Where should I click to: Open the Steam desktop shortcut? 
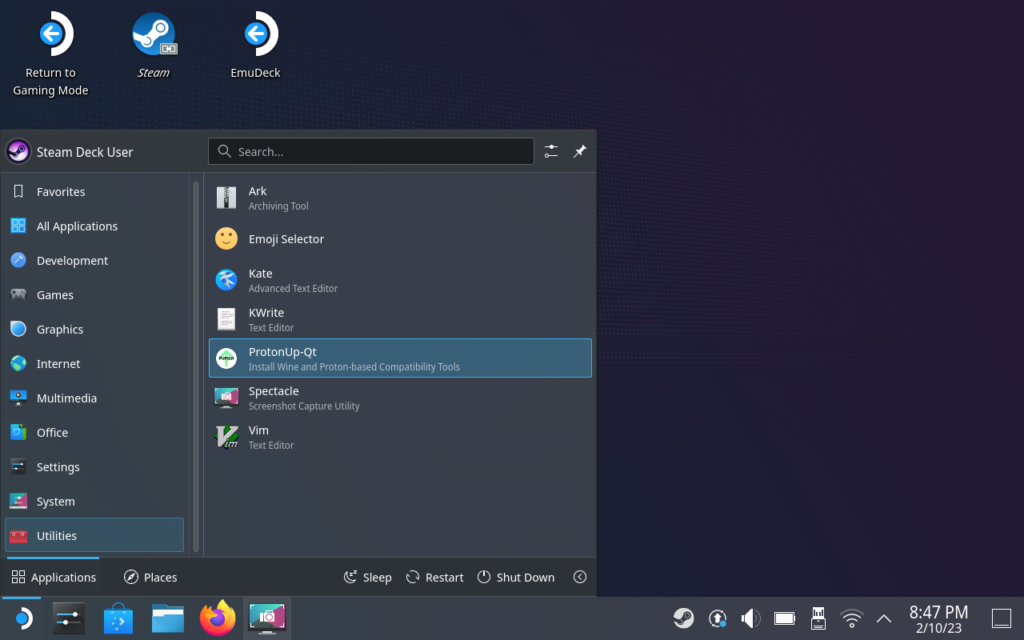coord(153,46)
